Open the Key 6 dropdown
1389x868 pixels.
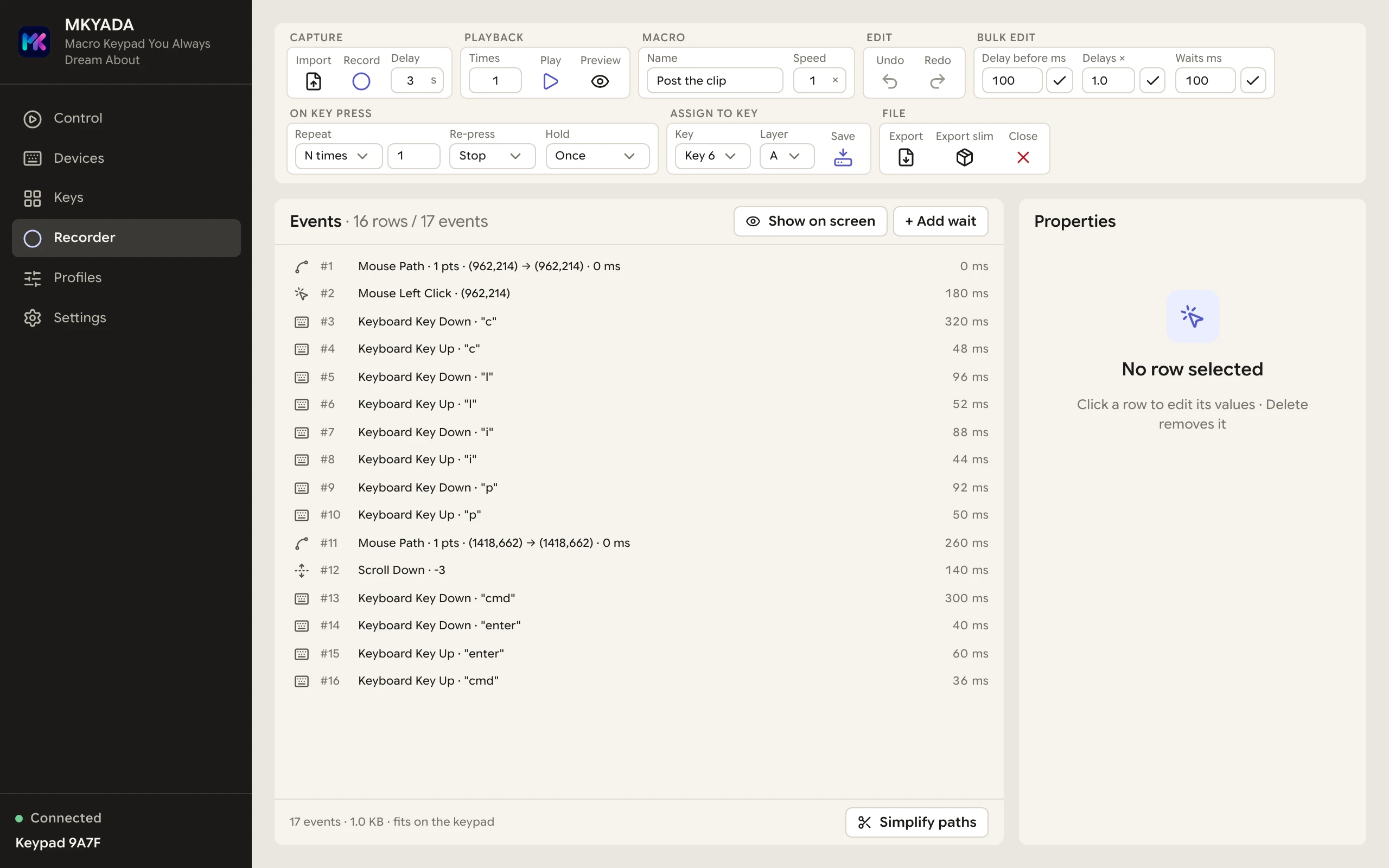click(712, 156)
